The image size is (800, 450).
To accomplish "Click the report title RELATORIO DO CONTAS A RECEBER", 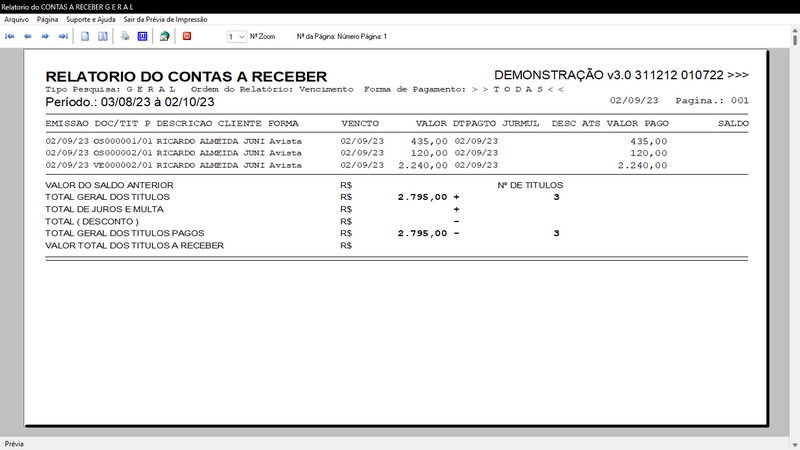I will coord(186,76).
